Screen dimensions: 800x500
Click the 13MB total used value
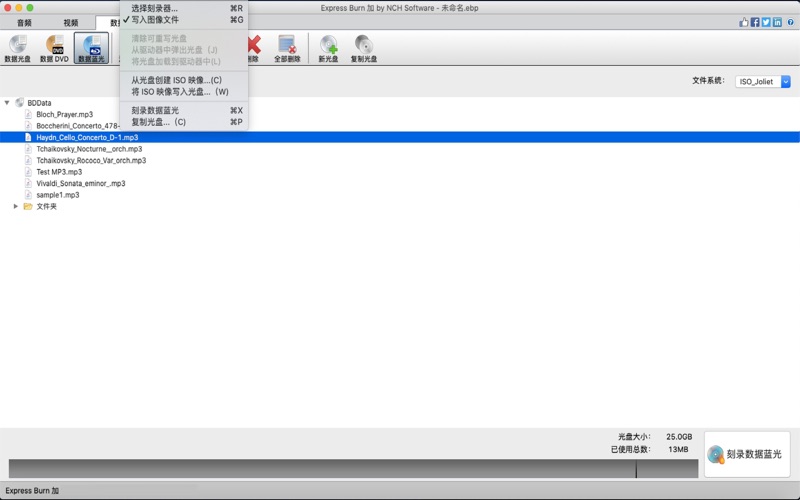(678, 449)
